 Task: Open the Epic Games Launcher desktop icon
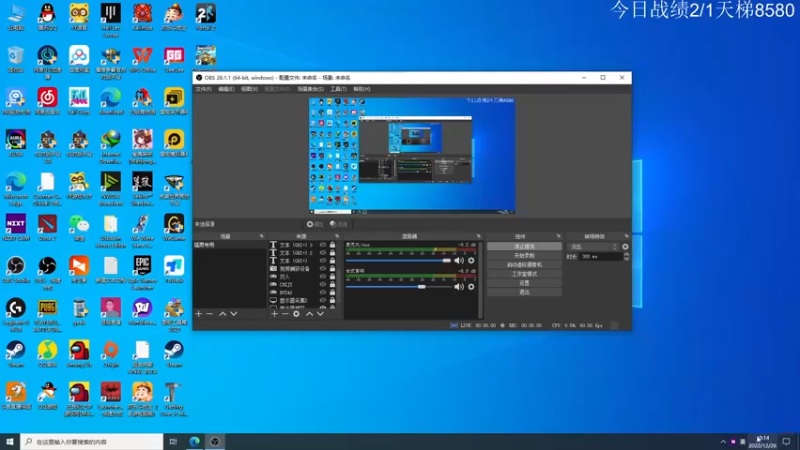[x=142, y=272]
